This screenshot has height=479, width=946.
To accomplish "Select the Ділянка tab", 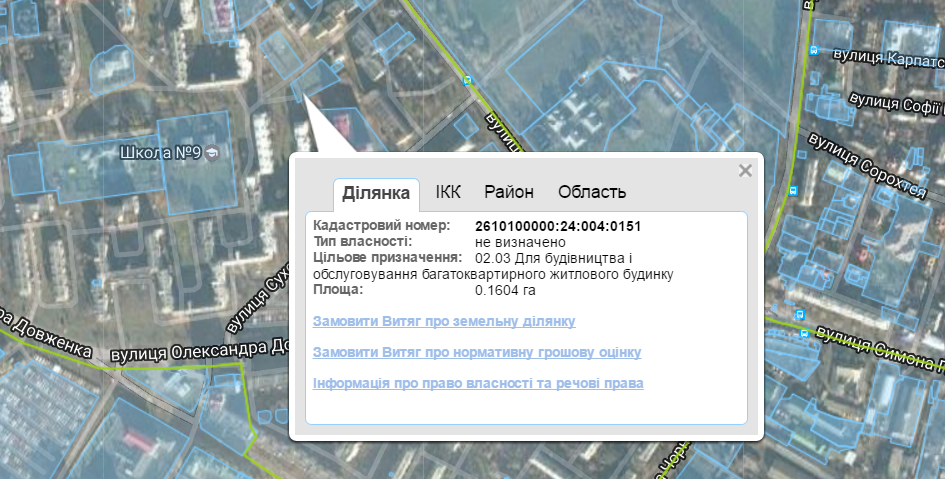I will (x=376, y=193).
